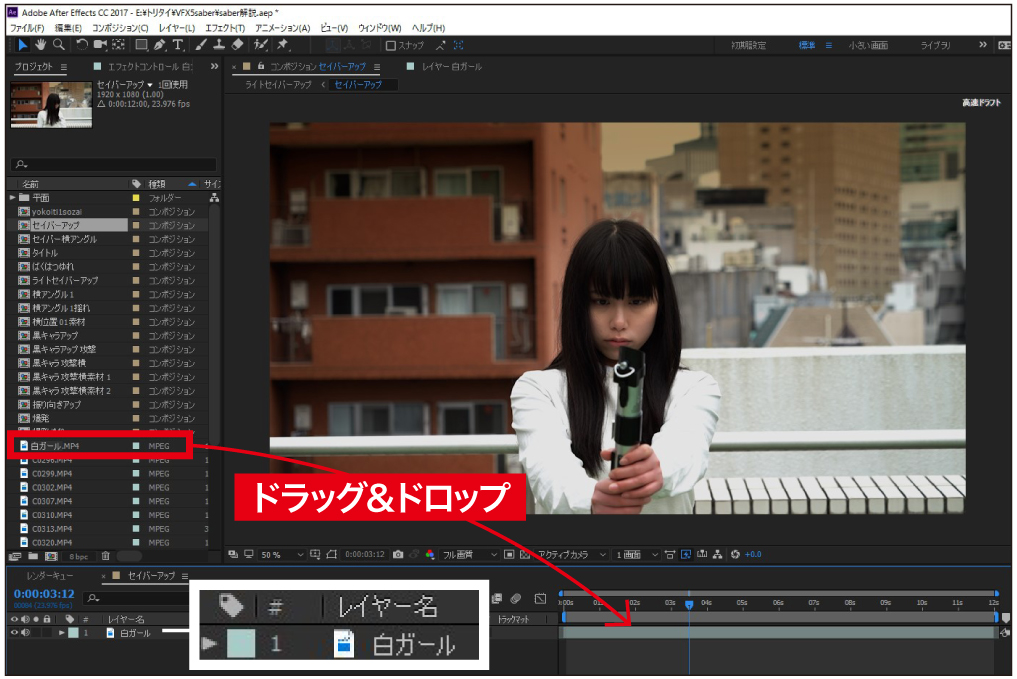Open interpret footage icon in Project panel
Screen dimensions: 1017x679
pyautogui.click(x=15, y=556)
